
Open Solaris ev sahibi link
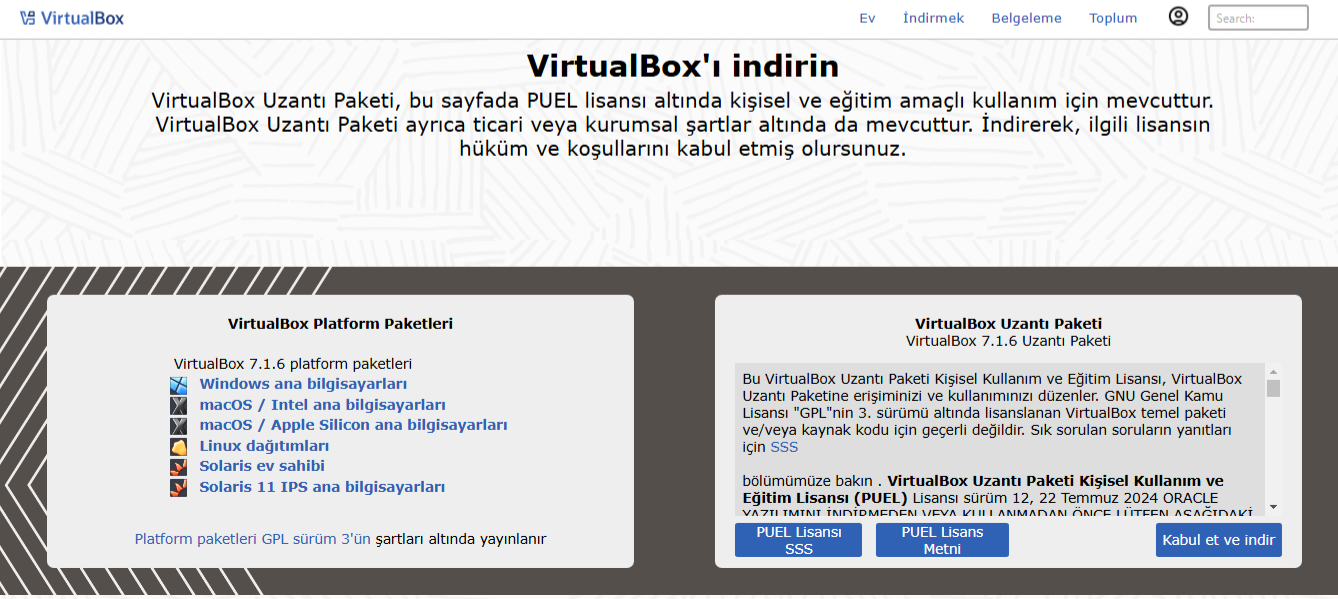[x=262, y=466]
